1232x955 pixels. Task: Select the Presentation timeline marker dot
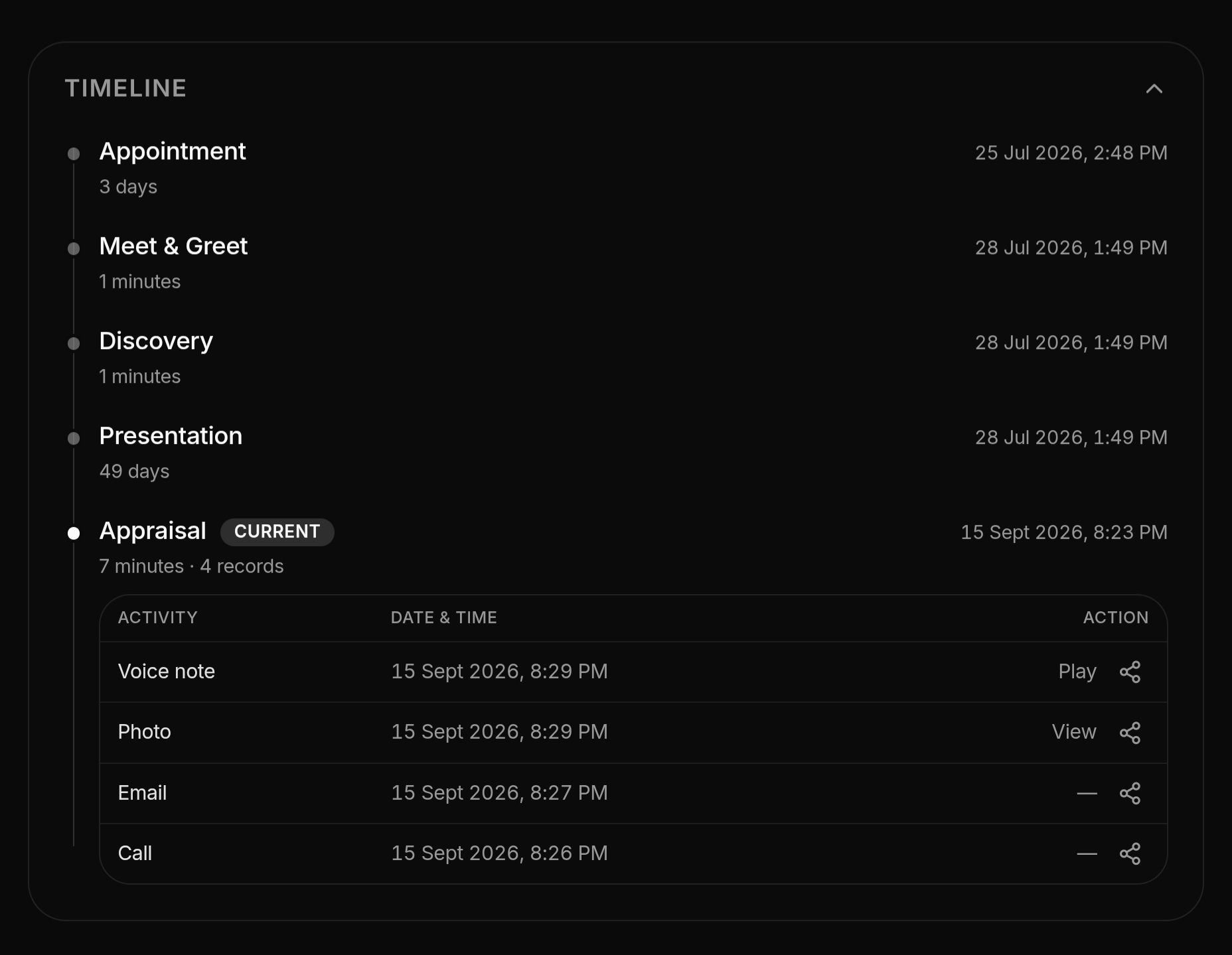coord(74,439)
